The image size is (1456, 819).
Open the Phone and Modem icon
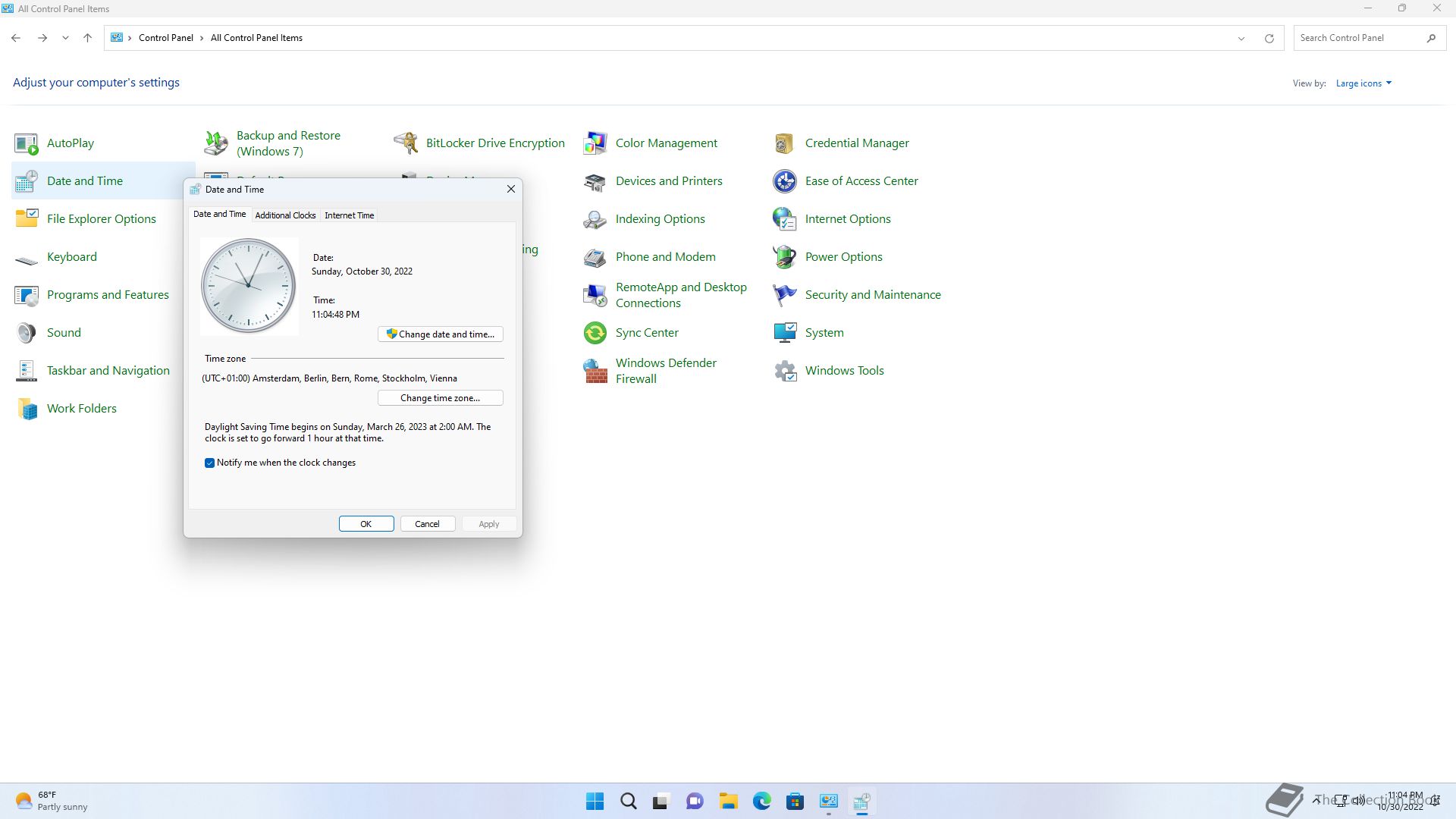tap(595, 257)
